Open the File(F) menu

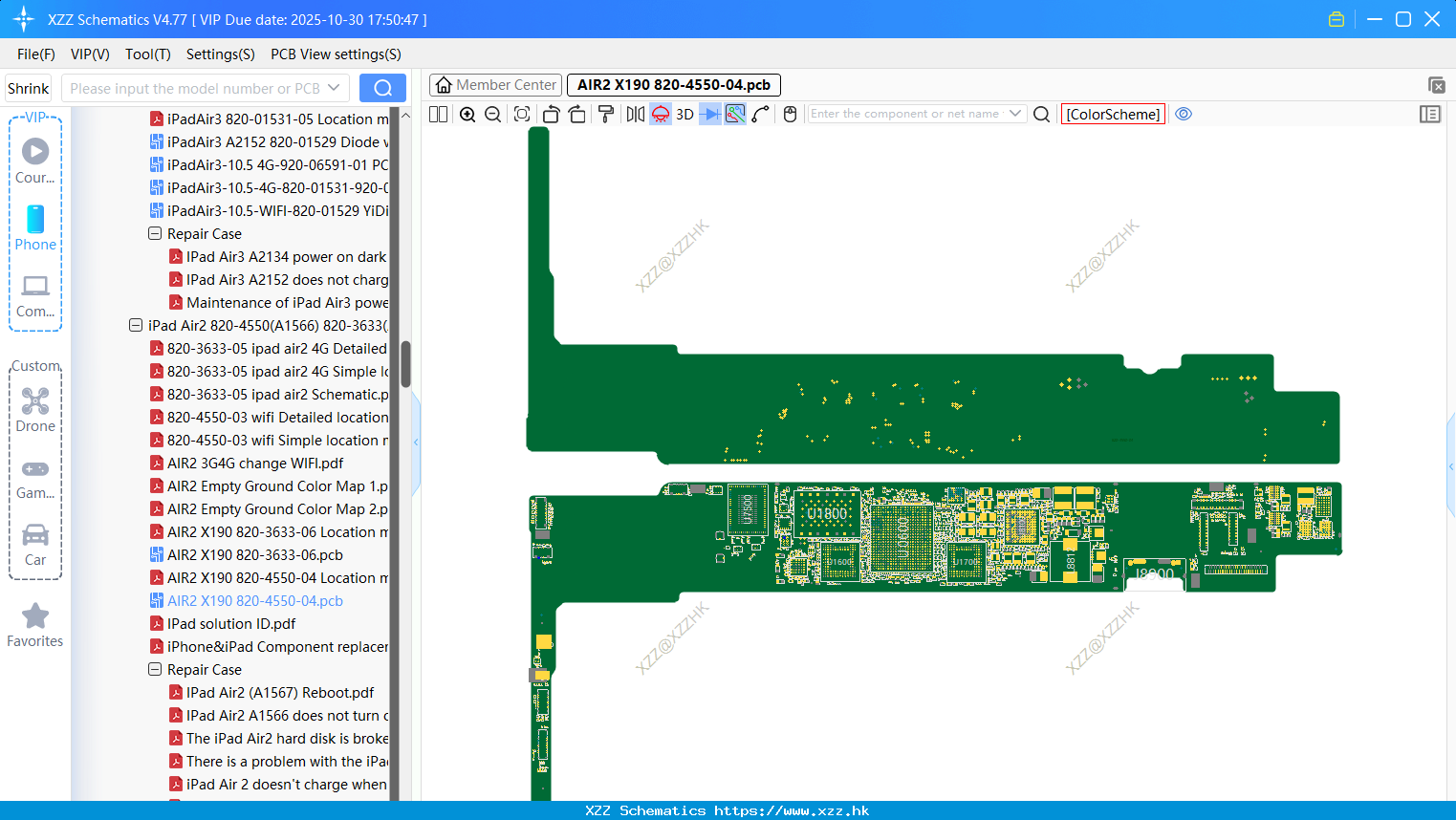coord(36,54)
